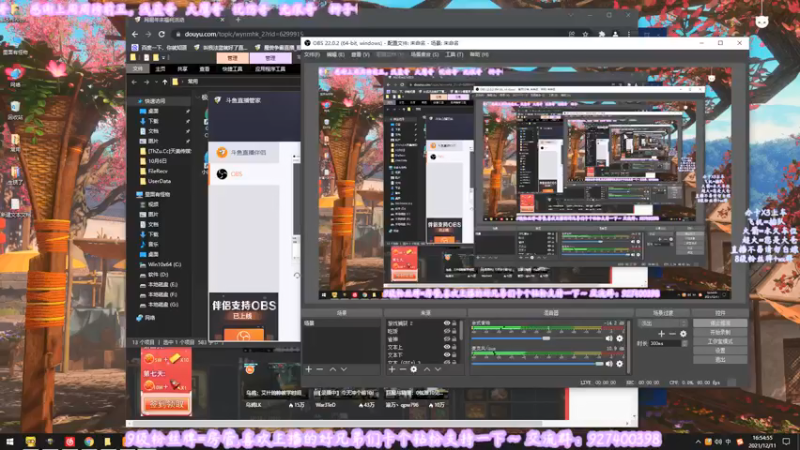
Task: Click the red 签到领取 button on webpage
Action: click(x=166, y=405)
